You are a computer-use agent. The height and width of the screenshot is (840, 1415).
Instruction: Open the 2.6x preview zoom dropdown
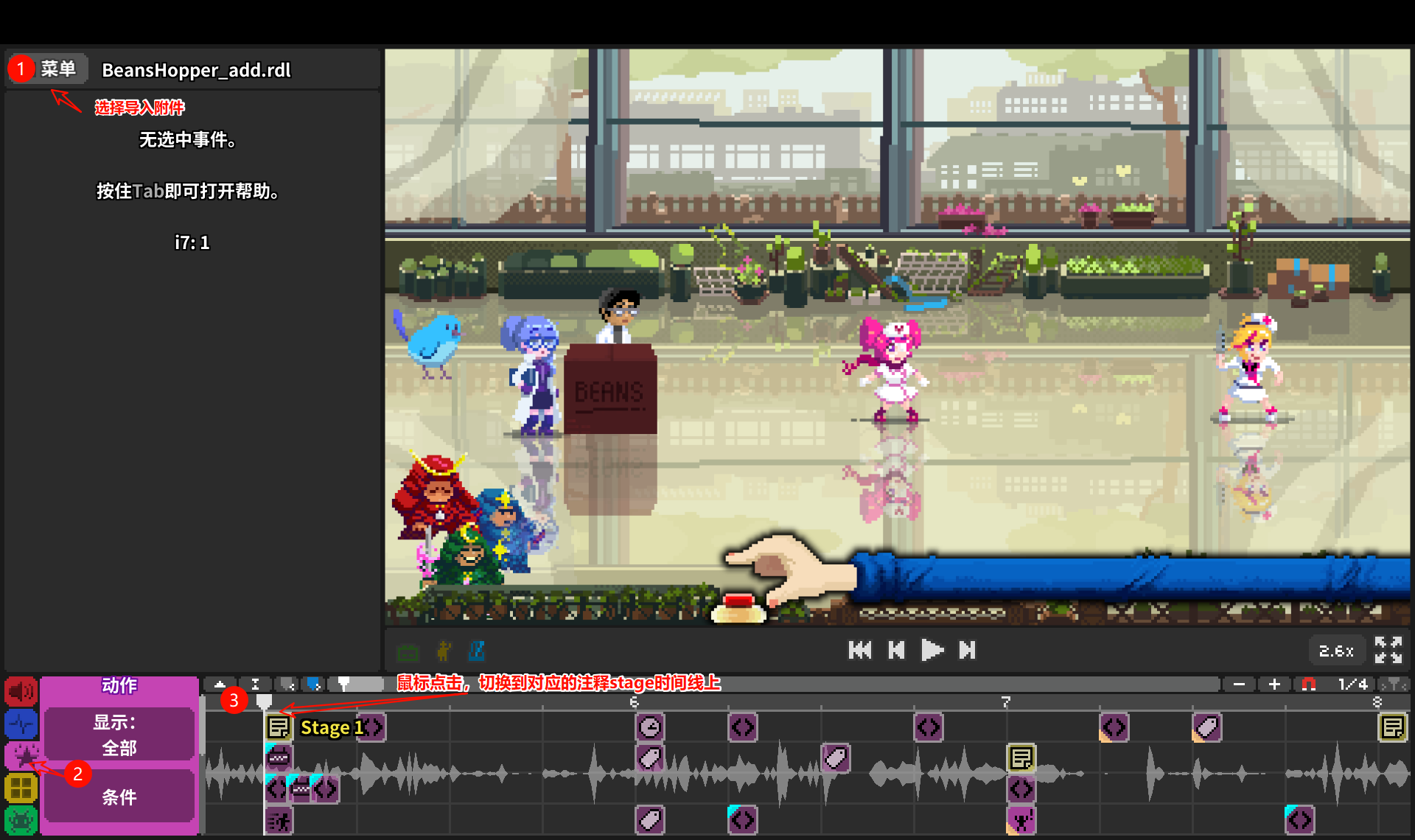[x=1335, y=651]
